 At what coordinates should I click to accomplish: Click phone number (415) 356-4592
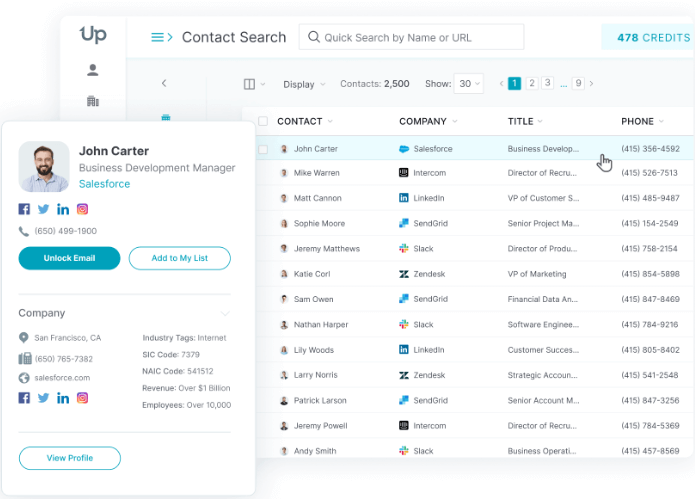point(650,149)
